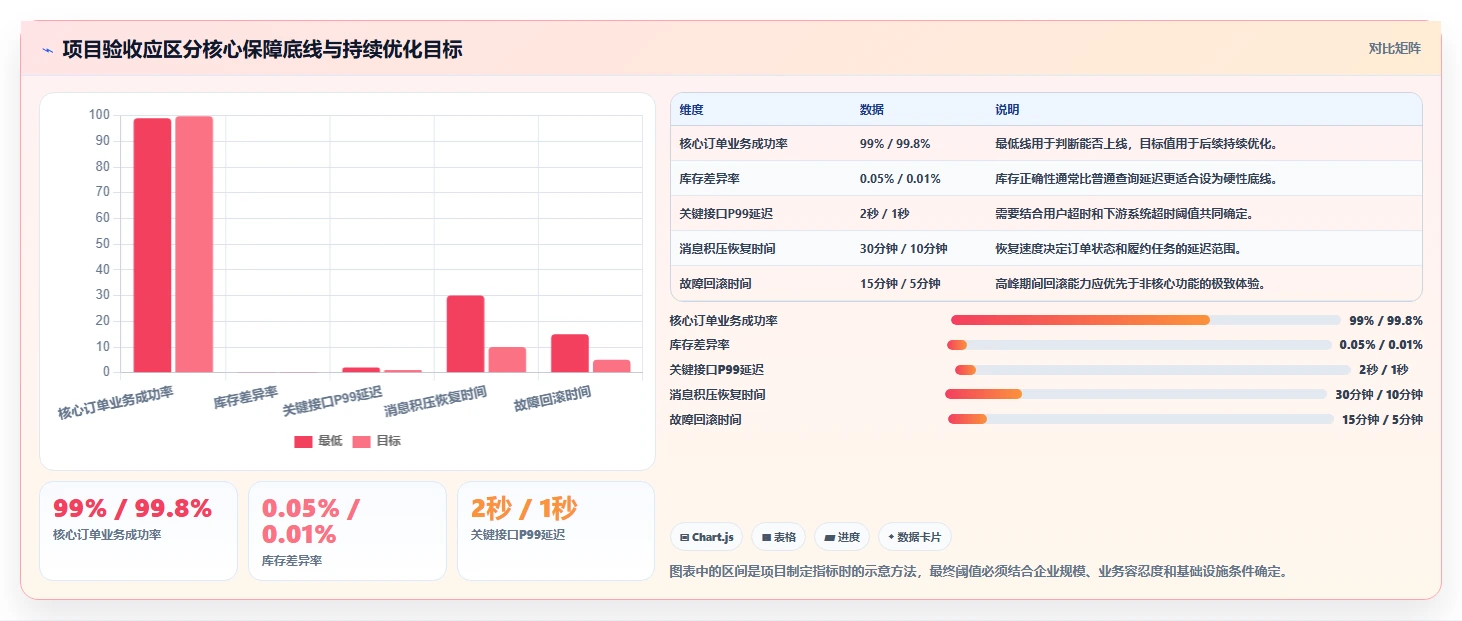Click the 对比矩阵 label in header
Viewport: 1462px width, 621px height.
click(x=1394, y=48)
